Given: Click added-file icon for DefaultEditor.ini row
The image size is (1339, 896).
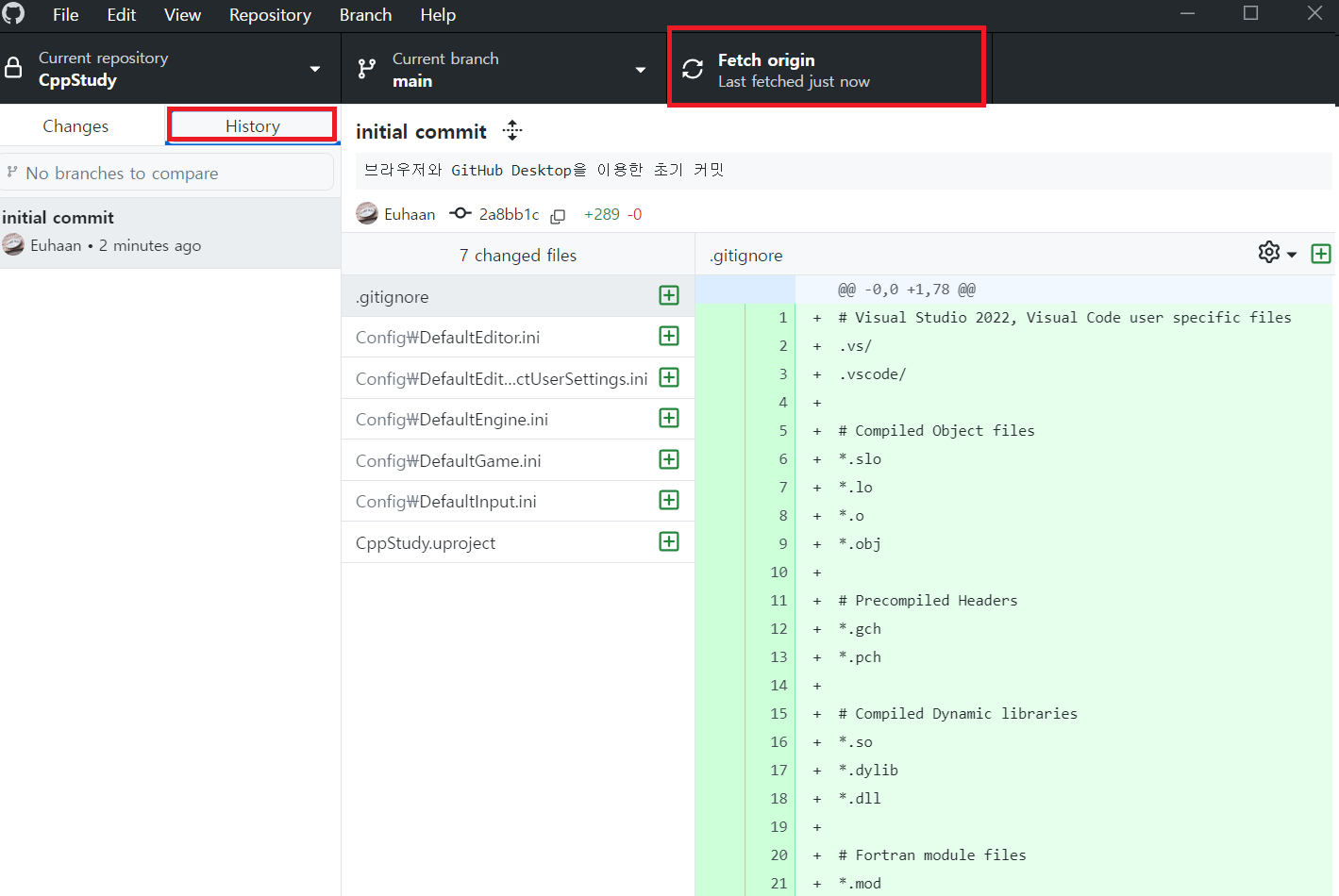Looking at the screenshot, I should [669, 336].
